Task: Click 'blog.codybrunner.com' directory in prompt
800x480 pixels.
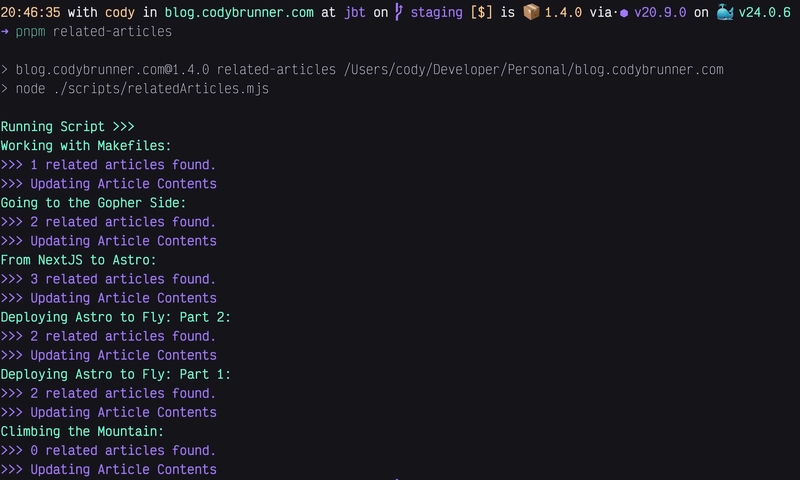Action: pos(239,12)
